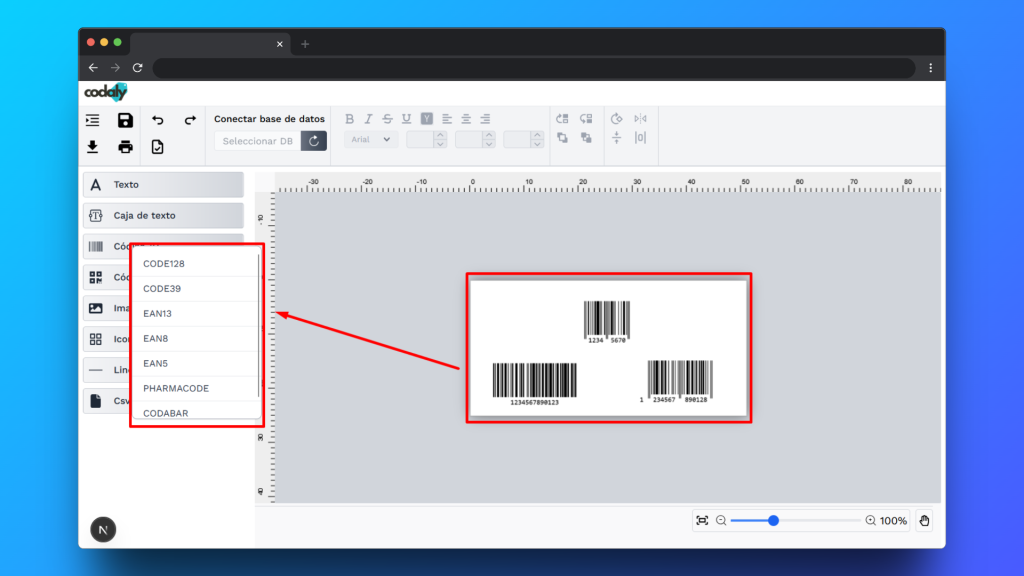Click the document checkmark icon
Image resolution: width=1024 pixels, height=576 pixels.
pyautogui.click(x=157, y=147)
